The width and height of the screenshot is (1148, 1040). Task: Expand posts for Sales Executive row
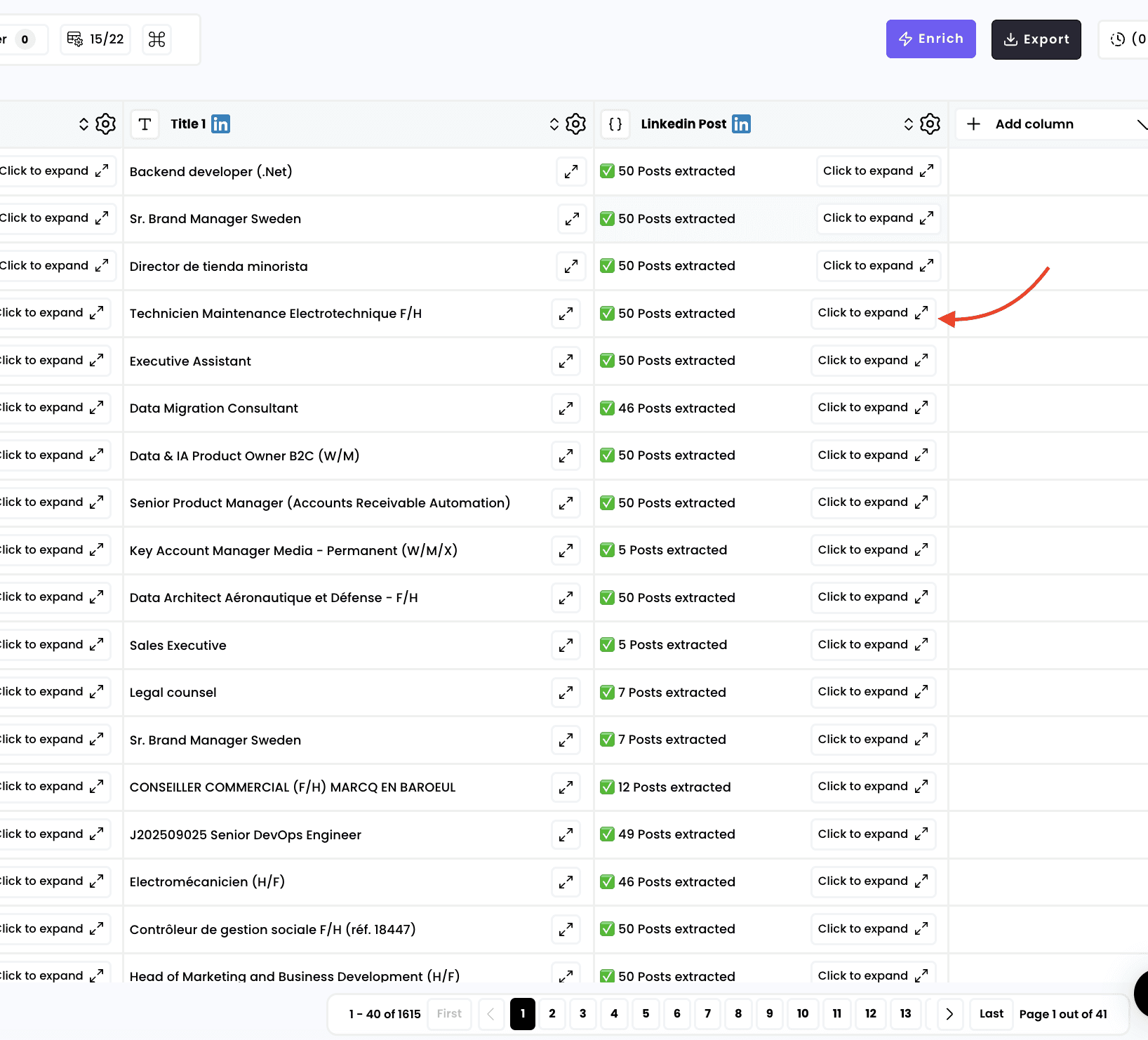(x=874, y=645)
